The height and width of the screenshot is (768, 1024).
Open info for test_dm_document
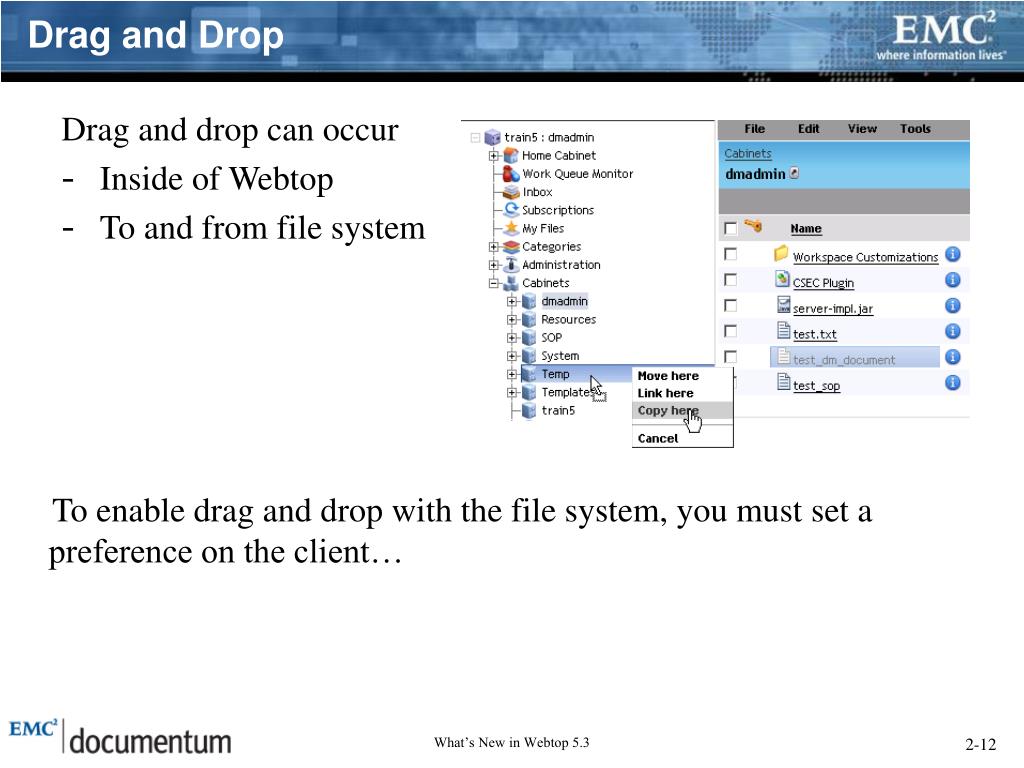click(x=953, y=357)
